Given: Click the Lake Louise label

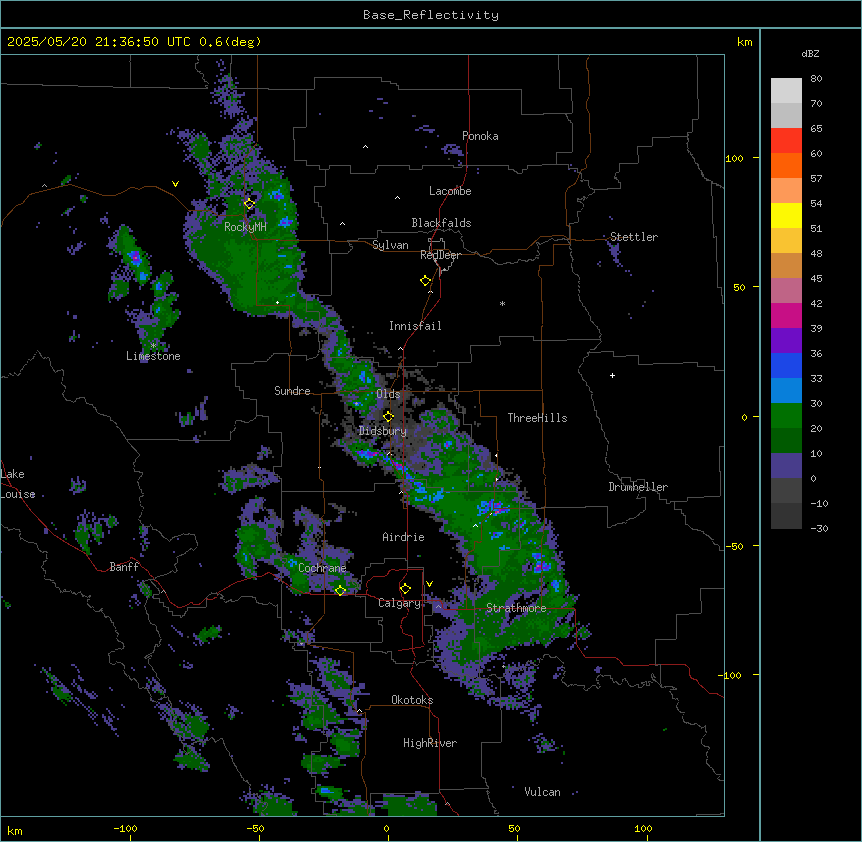Looking at the screenshot, I should (18, 484).
